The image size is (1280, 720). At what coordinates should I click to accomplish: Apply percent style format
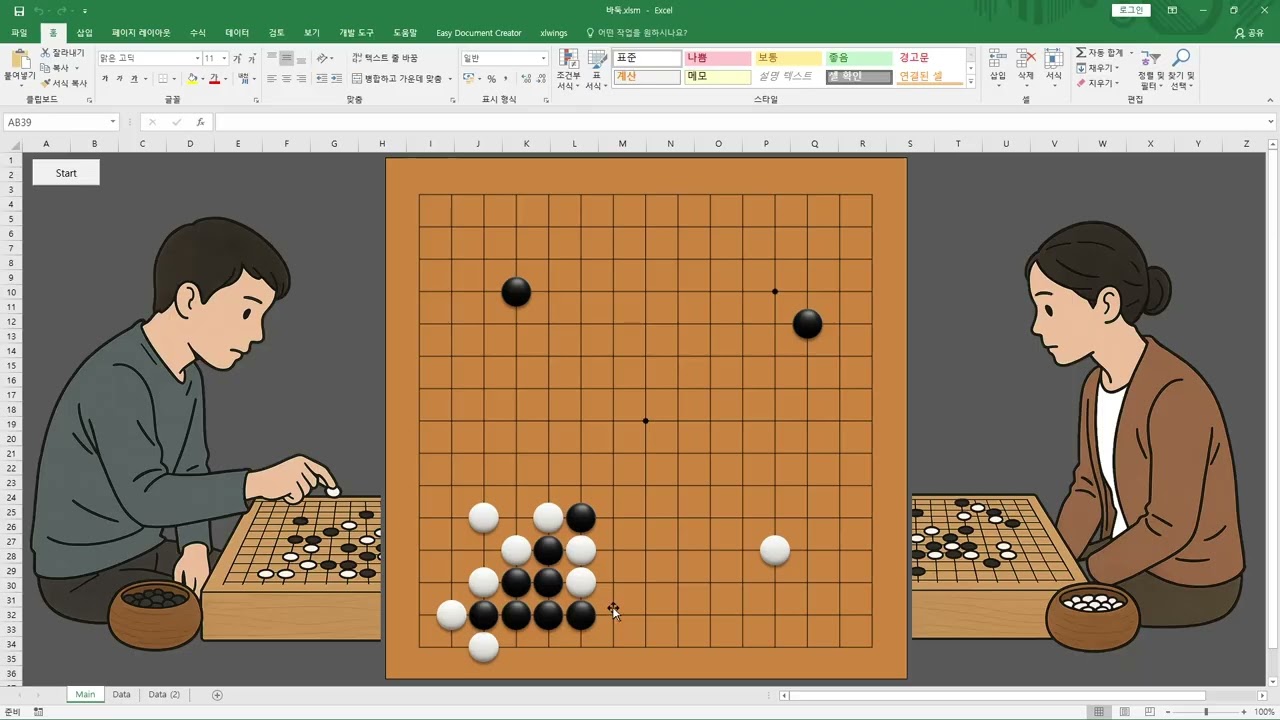[491, 79]
